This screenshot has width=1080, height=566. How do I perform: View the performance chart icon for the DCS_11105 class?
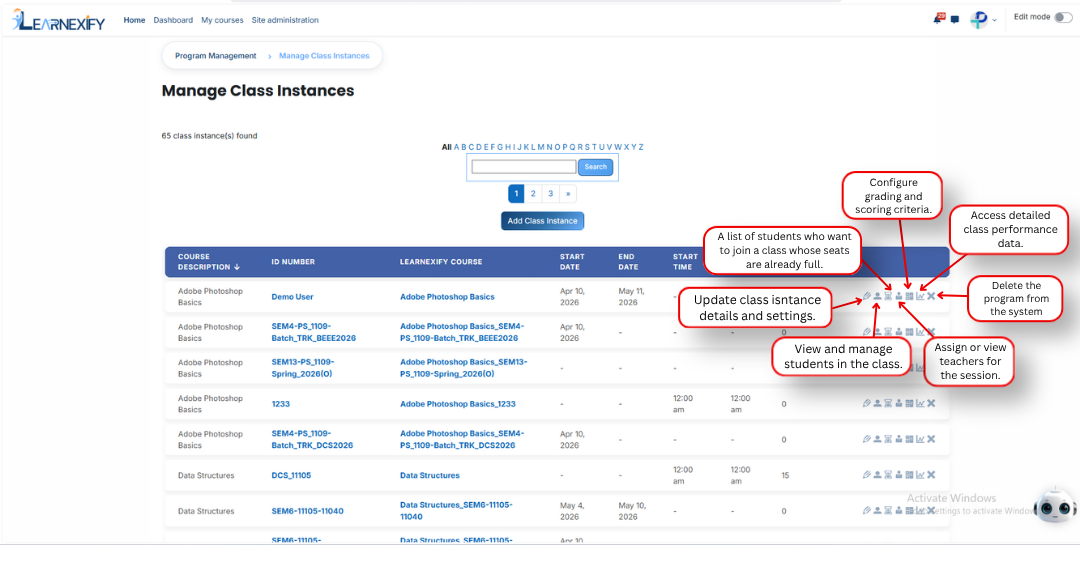click(x=920, y=475)
